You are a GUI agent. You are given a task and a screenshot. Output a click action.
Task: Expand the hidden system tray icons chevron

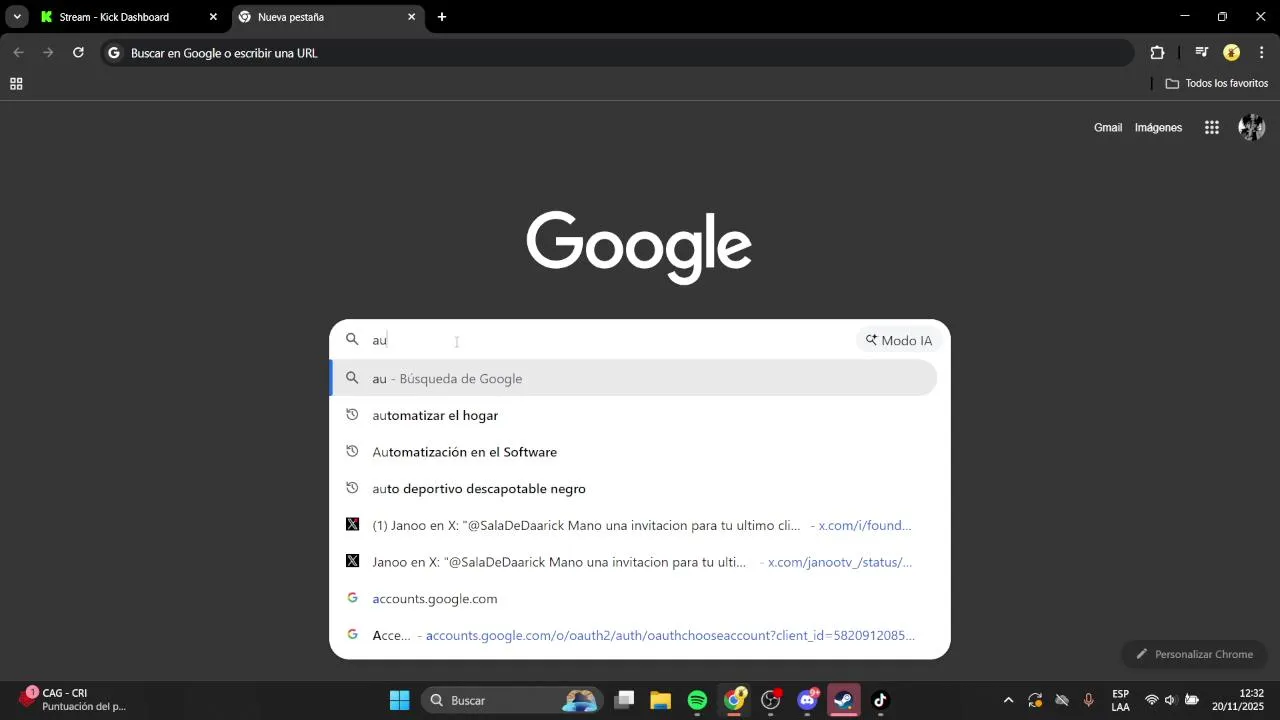pyautogui.click(x=1008, y=700)
